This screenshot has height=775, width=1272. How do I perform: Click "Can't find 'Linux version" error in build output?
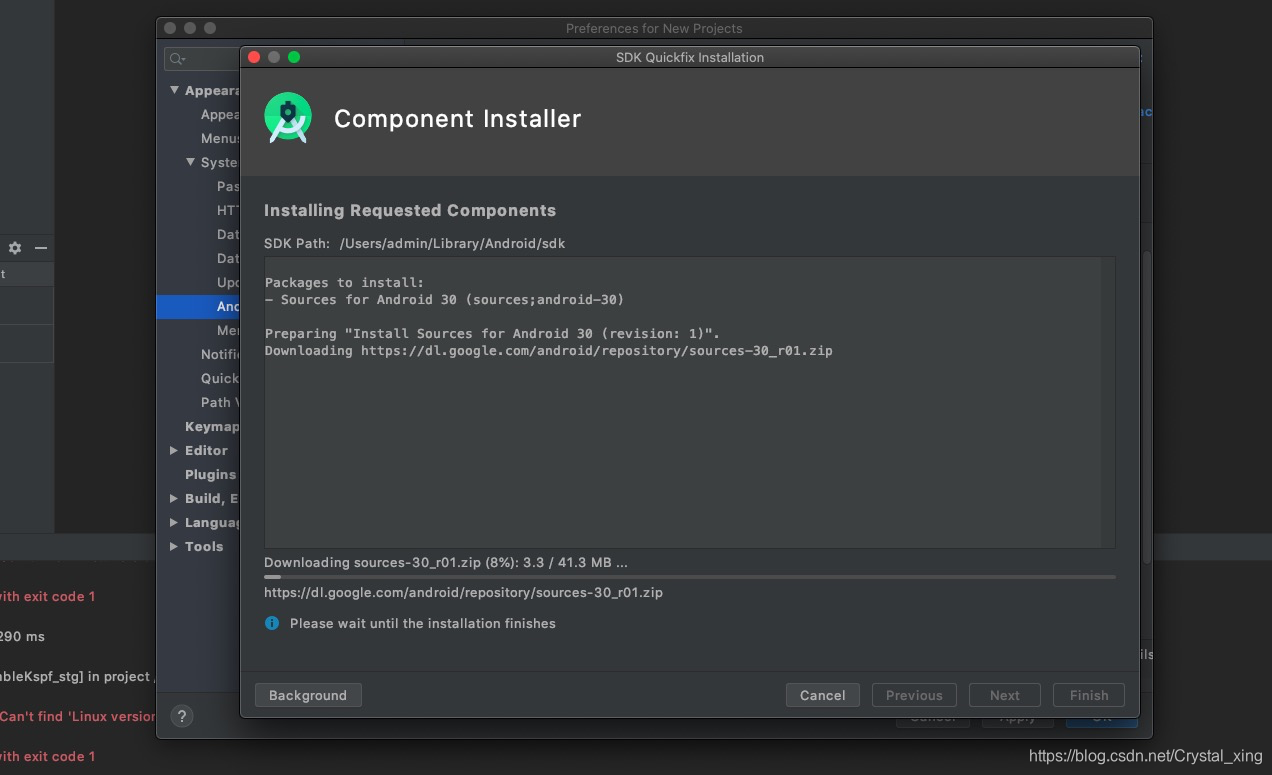pyautogui.click(x=78, y=716)
